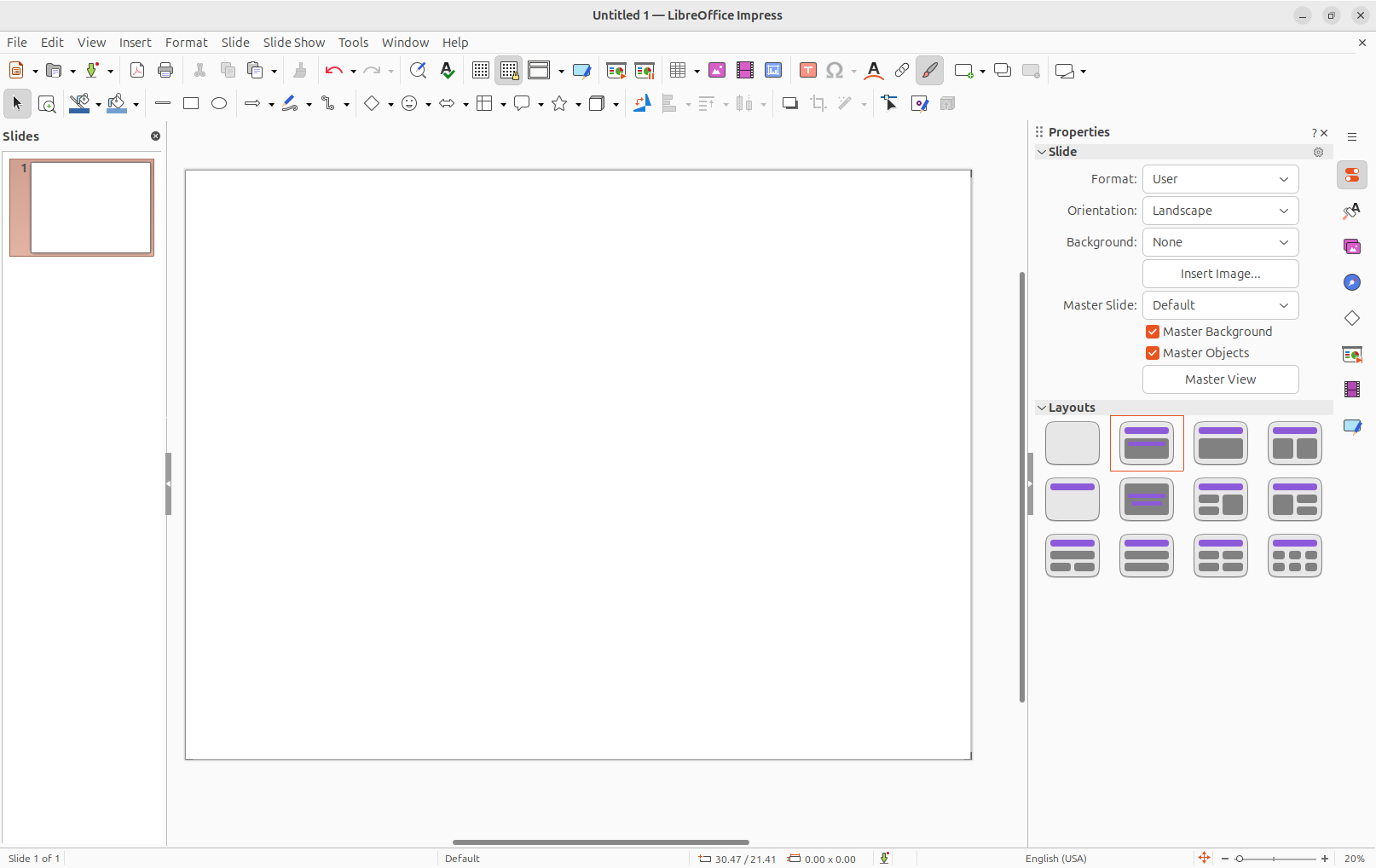Open the Shapes sidebar deck icon
The image size is (1376, 868).
point(1352,318)
